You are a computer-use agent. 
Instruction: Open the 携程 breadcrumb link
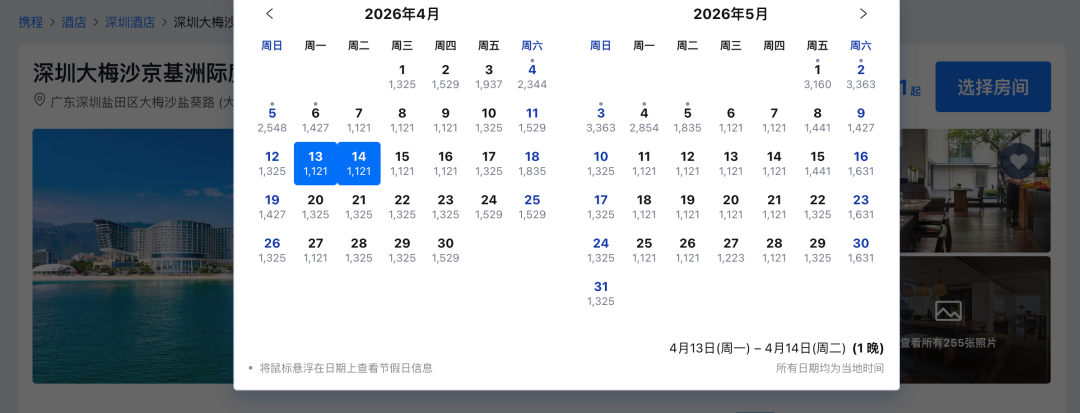pos(30,22)
